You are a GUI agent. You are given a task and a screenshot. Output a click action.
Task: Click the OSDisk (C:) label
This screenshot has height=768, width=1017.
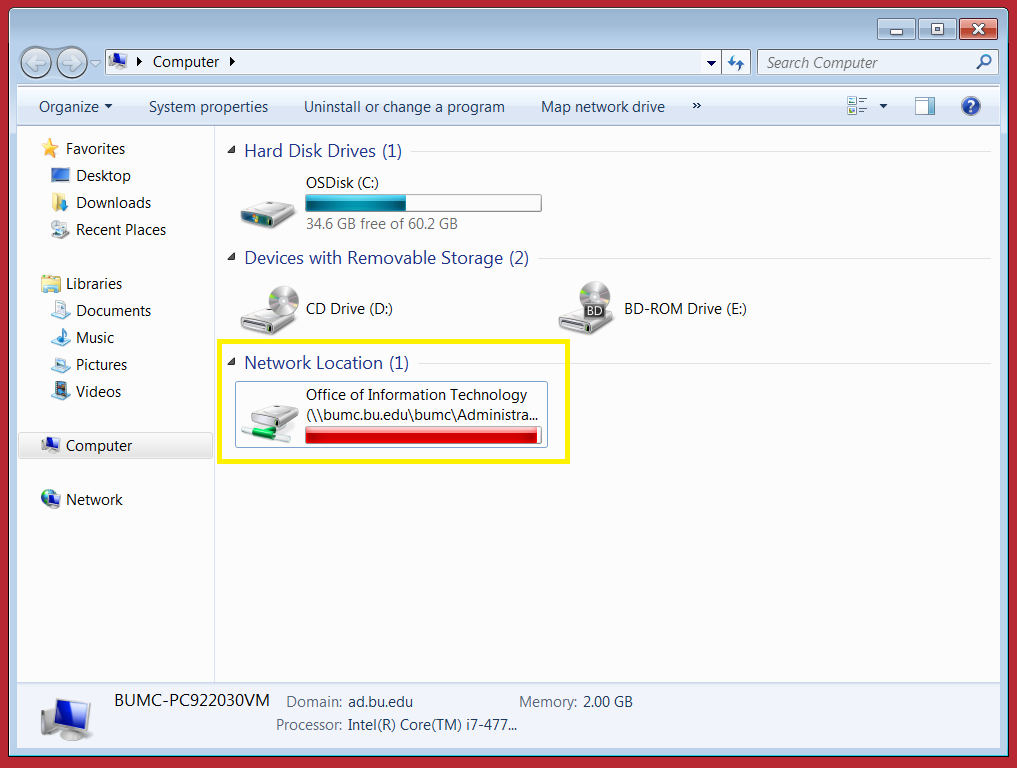tap(342, 183)
